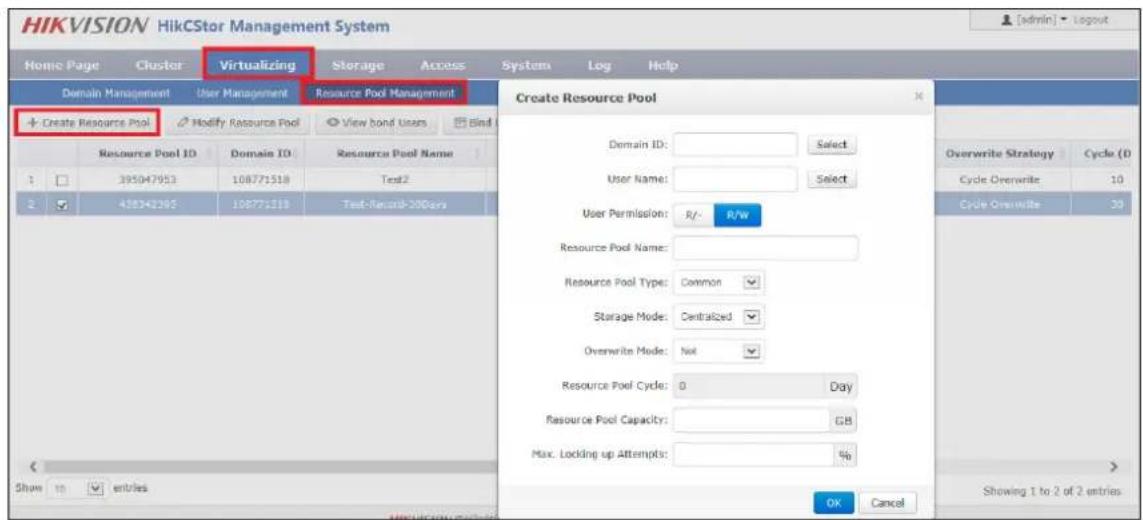Screen dimensions: 1143x520
Task: Click the Create Resource Pool toolbar button
Action: tap(87, 123)
